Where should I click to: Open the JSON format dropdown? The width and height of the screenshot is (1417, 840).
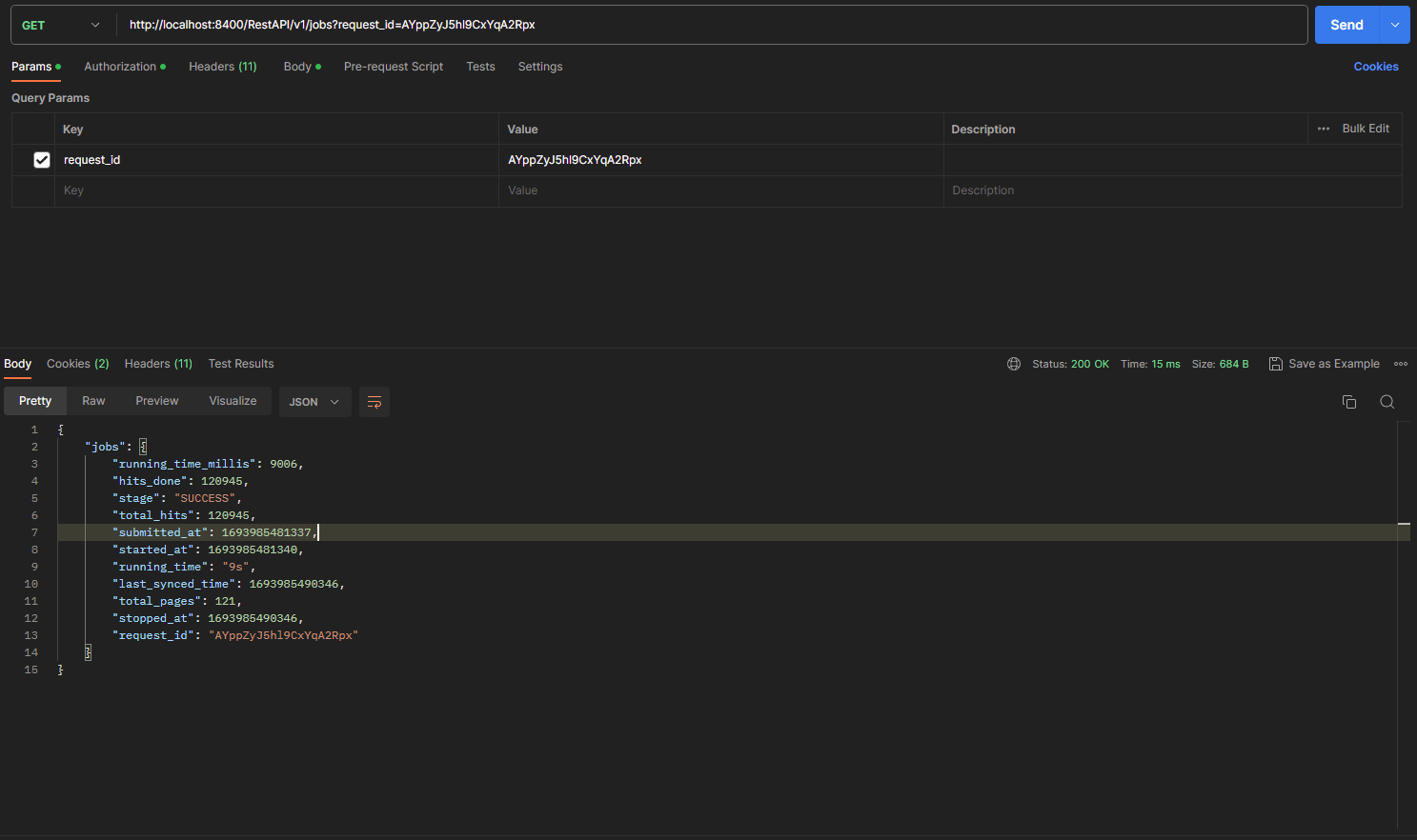point(314,401)
